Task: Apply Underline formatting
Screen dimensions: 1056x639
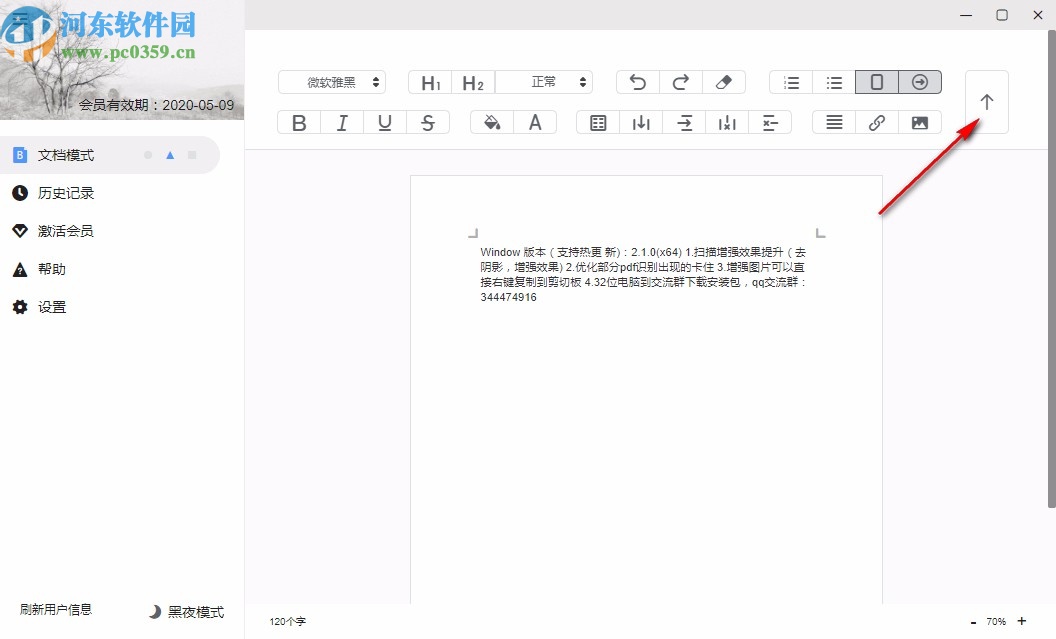Action: click(385, 121)
